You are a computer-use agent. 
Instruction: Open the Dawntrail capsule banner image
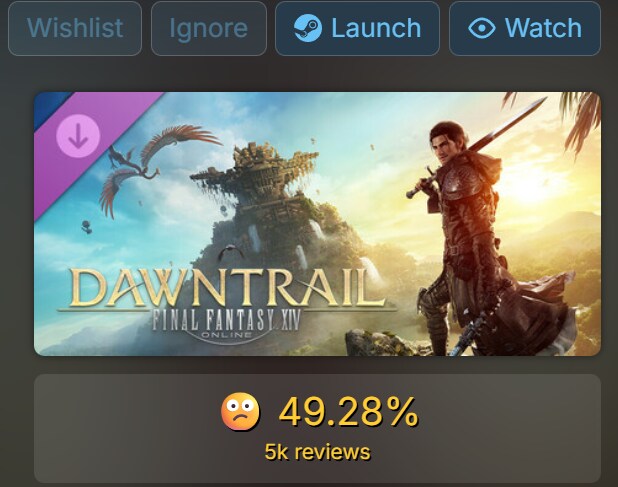(x=317, y=224)
